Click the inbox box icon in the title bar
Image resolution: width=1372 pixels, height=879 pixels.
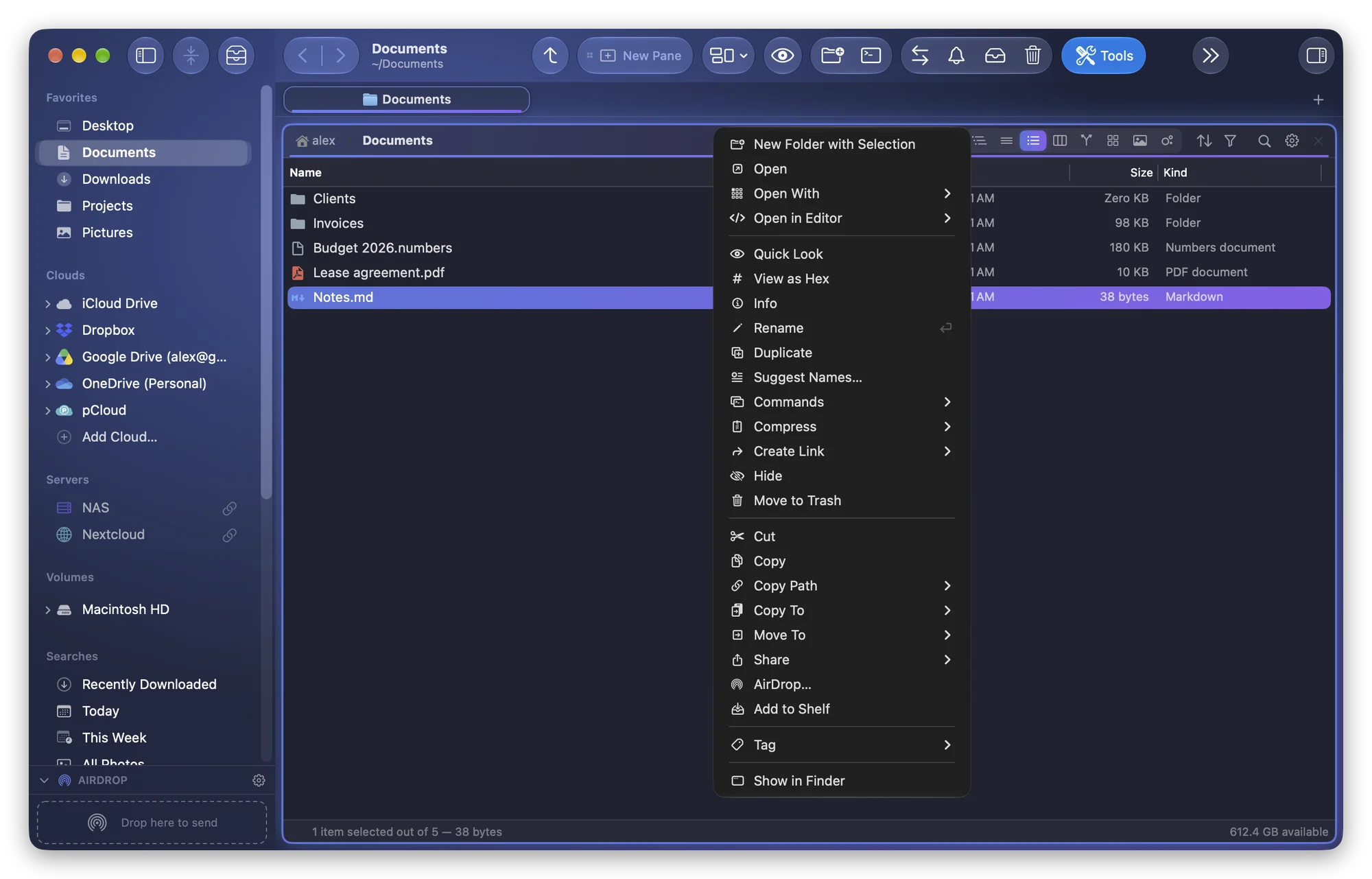[236, 56]
